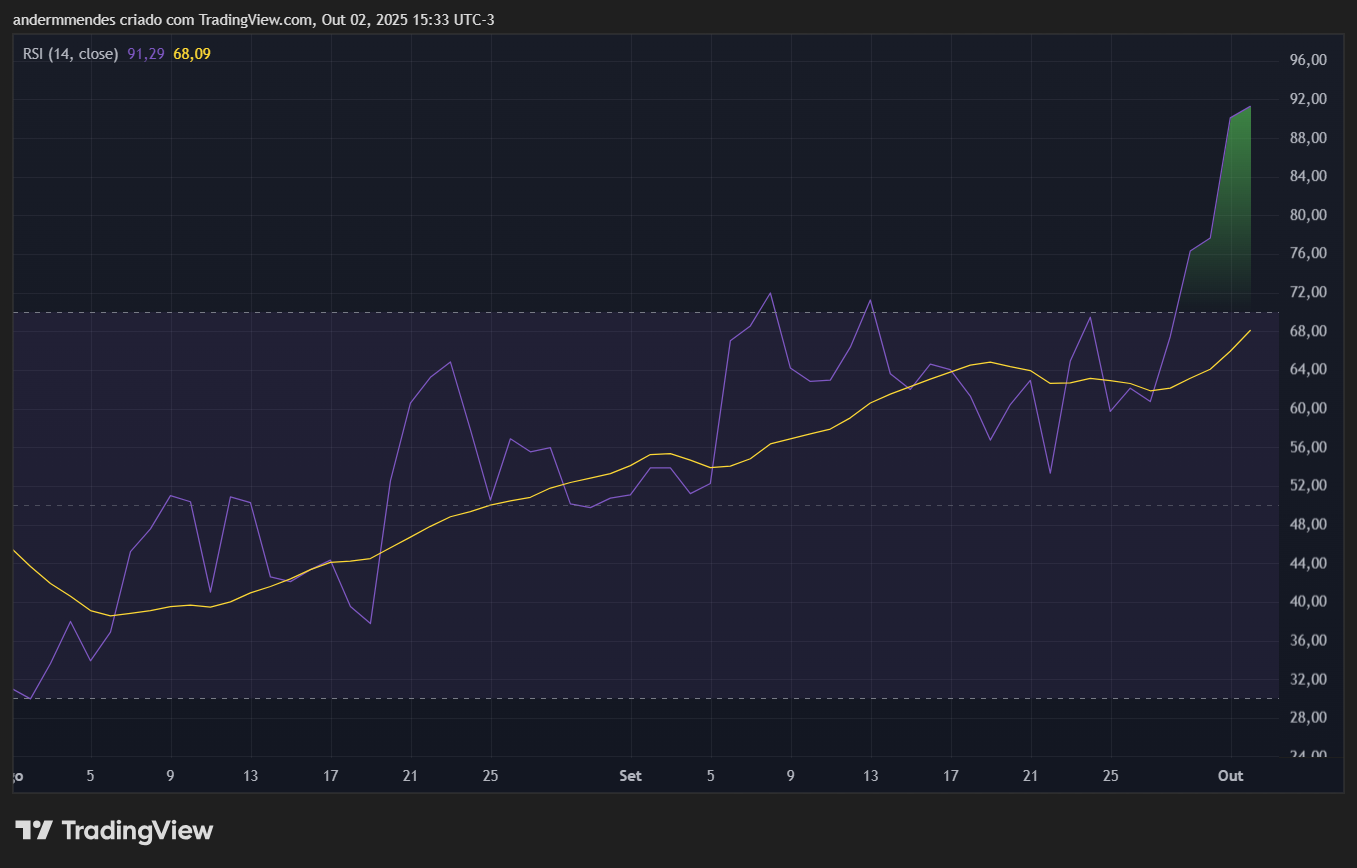The width and height of the screenshot is (1357, 868).
Task: Click the first '5' date on time axis
Action: (x=91, y=776)
